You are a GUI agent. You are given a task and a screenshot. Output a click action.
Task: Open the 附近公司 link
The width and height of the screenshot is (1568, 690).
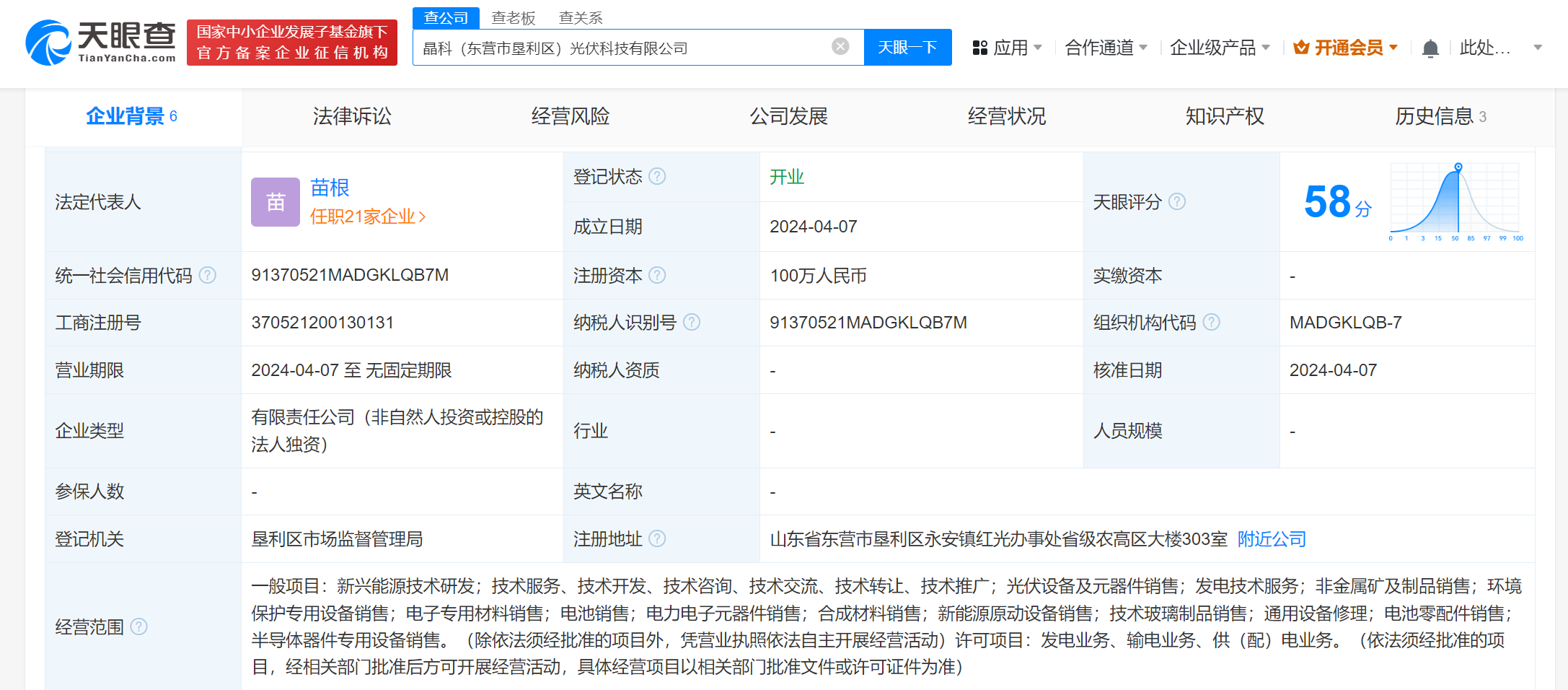coord(1271,539)
